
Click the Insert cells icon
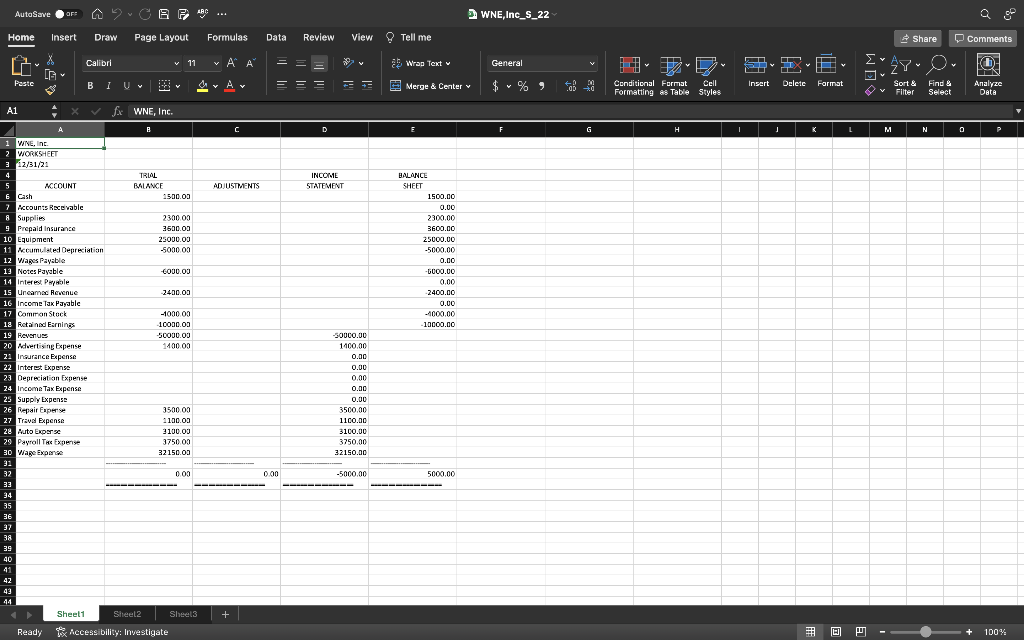tap(756, 65)
